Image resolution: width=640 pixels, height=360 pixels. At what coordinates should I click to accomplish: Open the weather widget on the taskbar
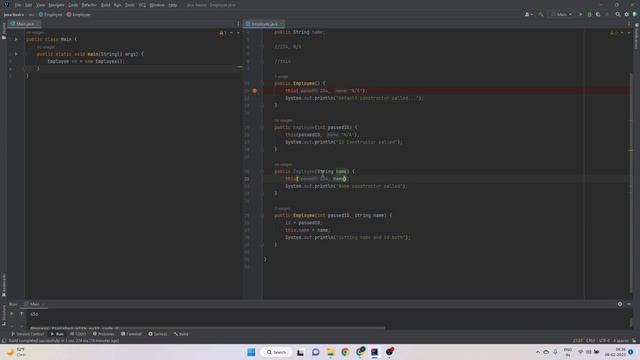tap(16, 352)
